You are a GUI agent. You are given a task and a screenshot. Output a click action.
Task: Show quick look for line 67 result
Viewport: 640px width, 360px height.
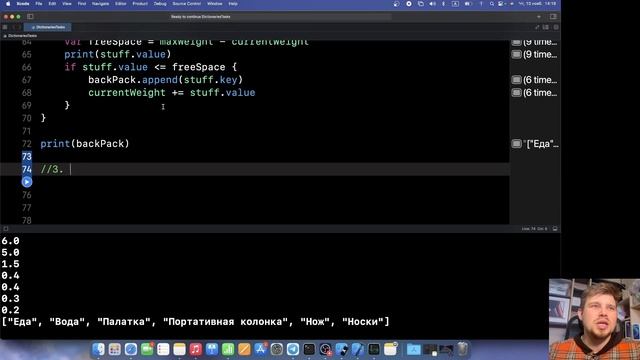pyautogui.click(x=517, y=80)
